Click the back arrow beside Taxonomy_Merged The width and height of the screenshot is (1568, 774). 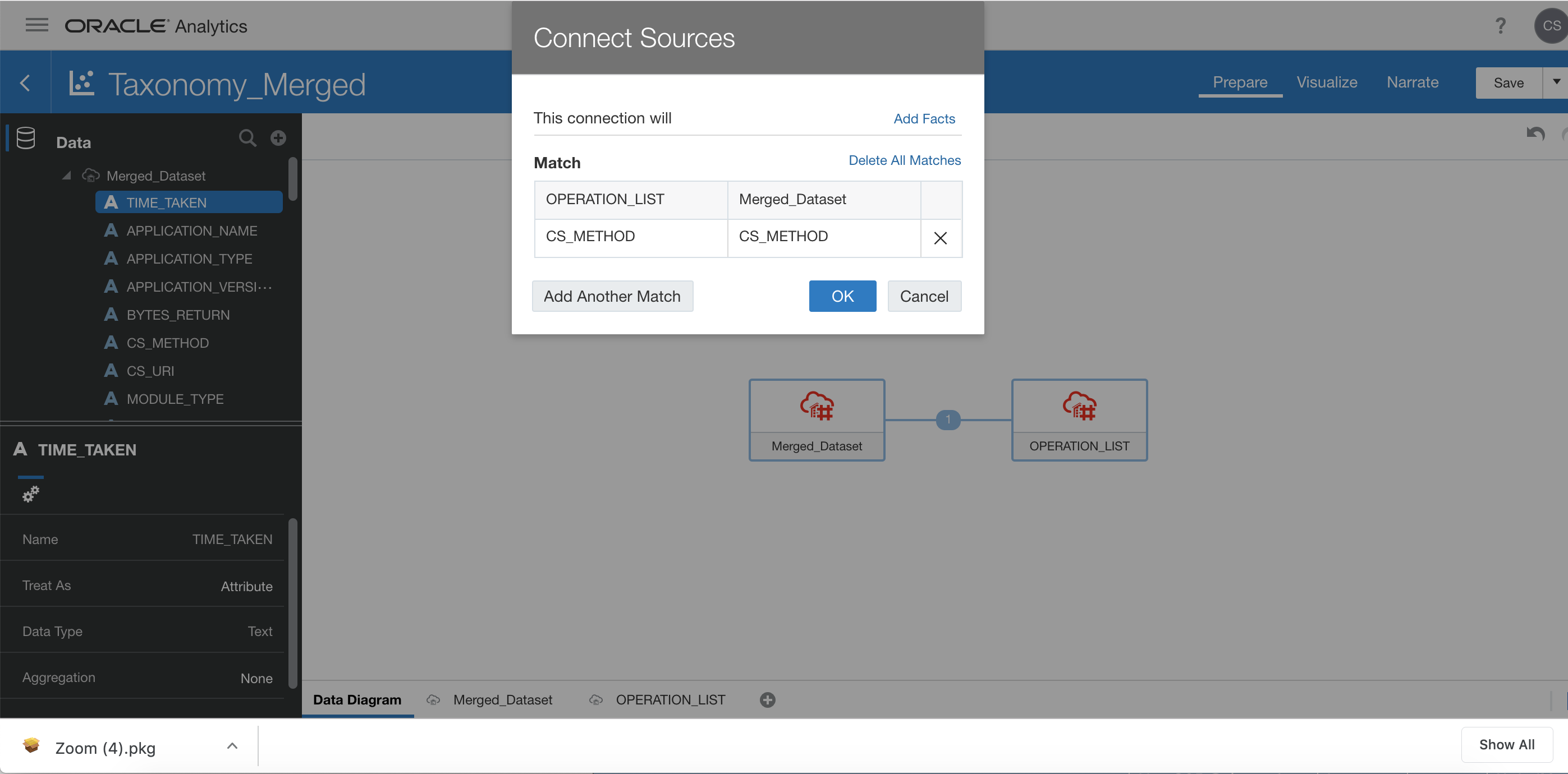coord(25,83)
